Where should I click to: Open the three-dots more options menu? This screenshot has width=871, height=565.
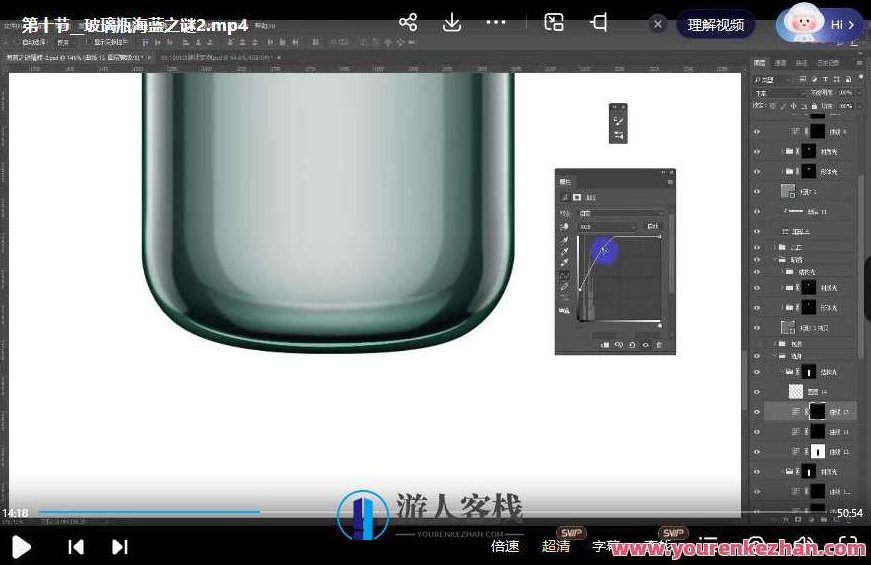click(x=495, y=23)
